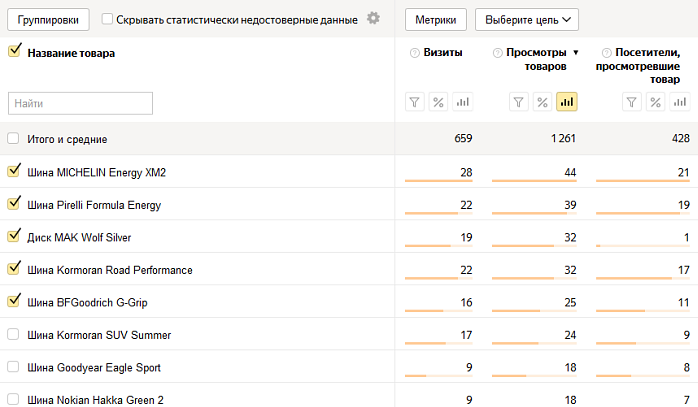Image resolution: width=698 pixels, height=407 pixels.
Task: Enable the bar chart icon under Визиты
Action: point(463,102)
